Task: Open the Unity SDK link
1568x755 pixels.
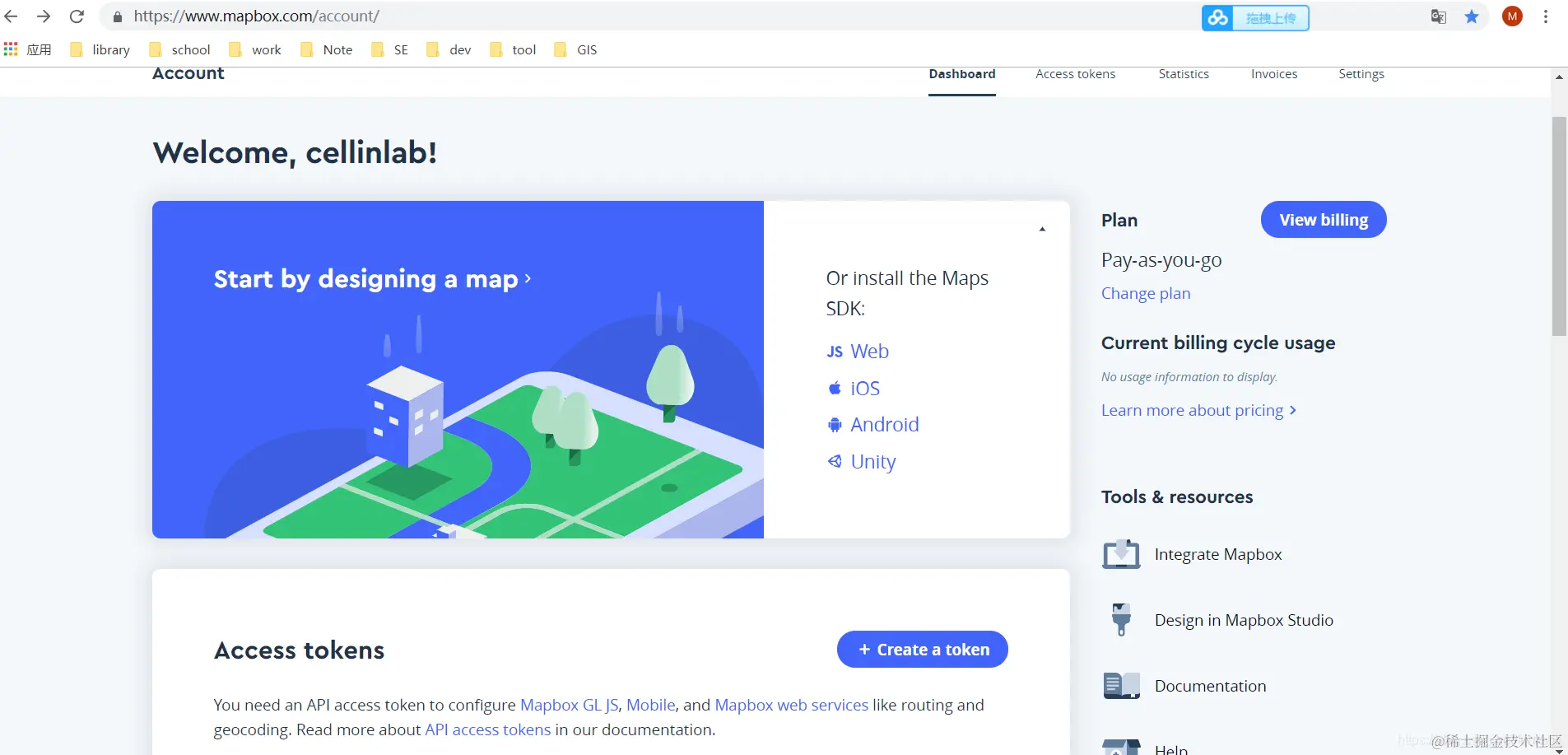Action: pyautogui.click(x=861, y=462)
